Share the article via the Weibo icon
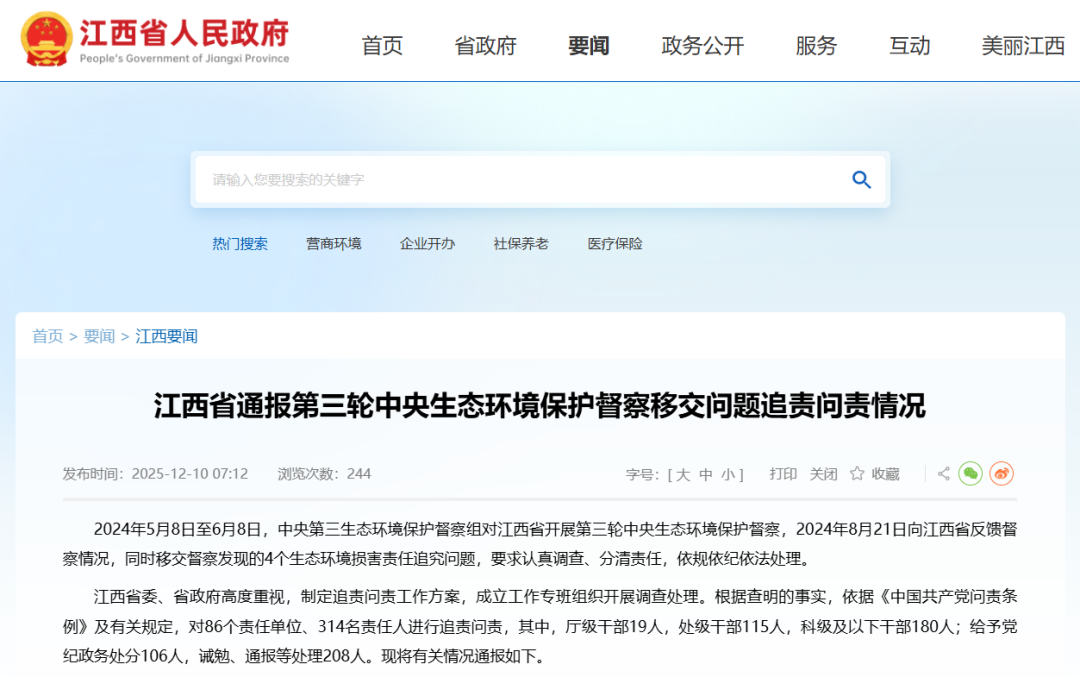 coord(1000,473)
